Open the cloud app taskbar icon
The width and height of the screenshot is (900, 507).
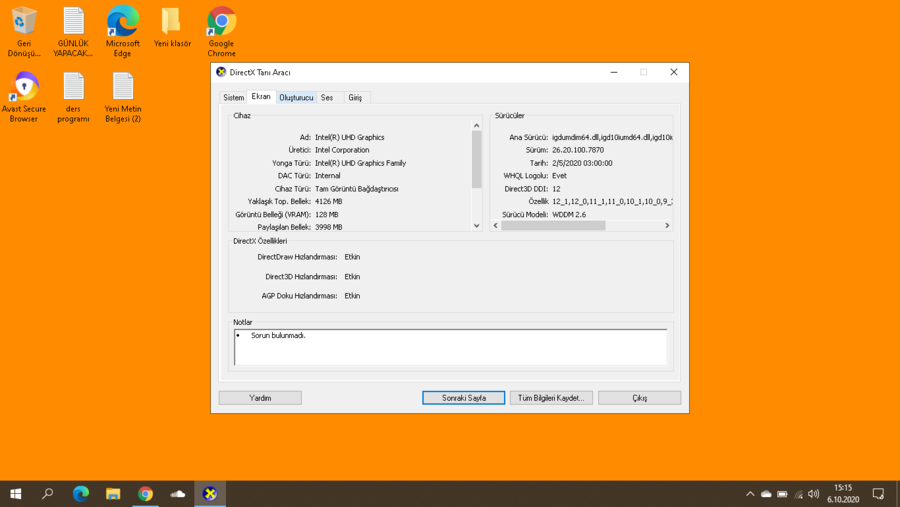pos(178,494)
